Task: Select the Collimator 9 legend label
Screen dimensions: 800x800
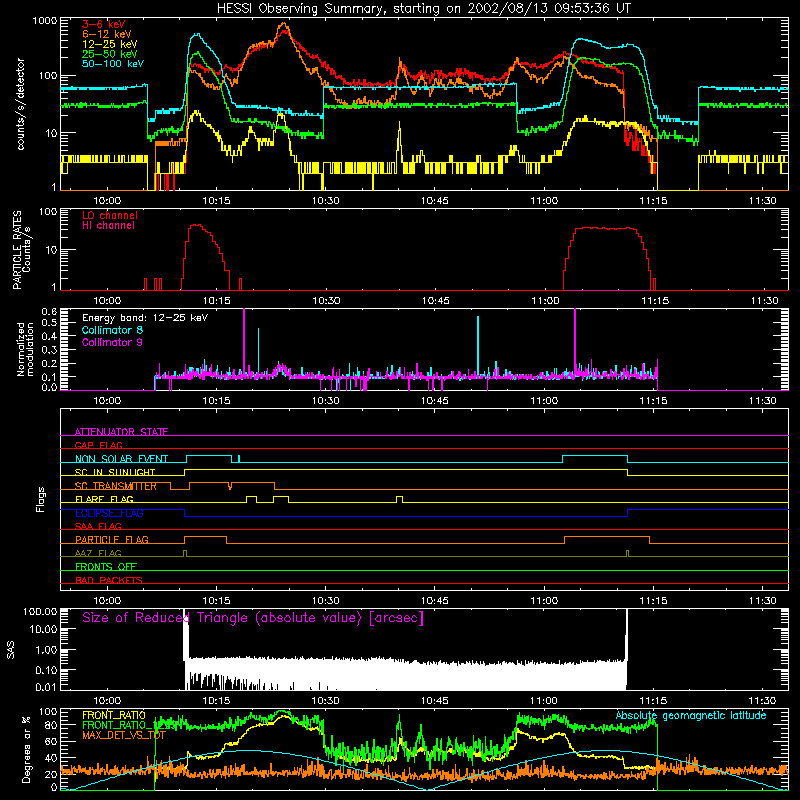Action: (x=112, y=342)
